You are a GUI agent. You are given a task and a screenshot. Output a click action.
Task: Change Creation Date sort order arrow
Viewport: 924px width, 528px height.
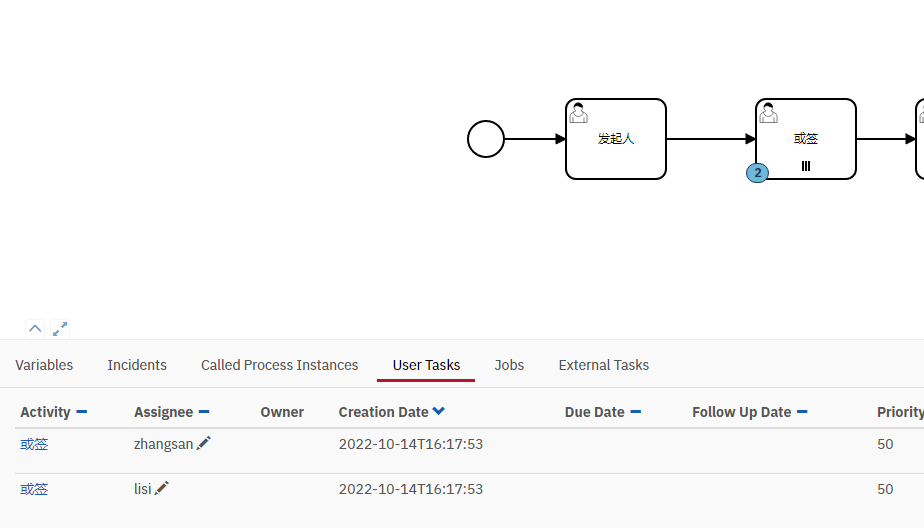point(439,412)
